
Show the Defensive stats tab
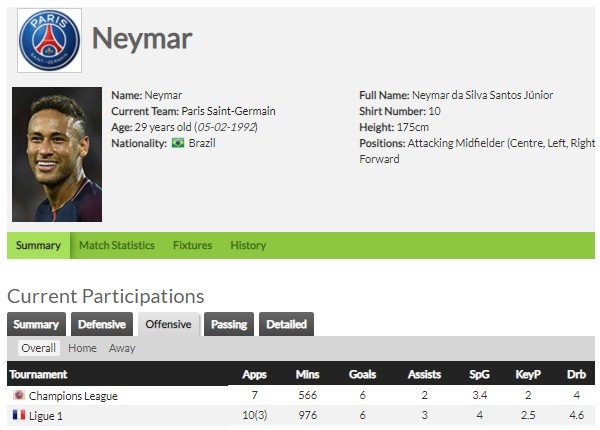(102, 324)
